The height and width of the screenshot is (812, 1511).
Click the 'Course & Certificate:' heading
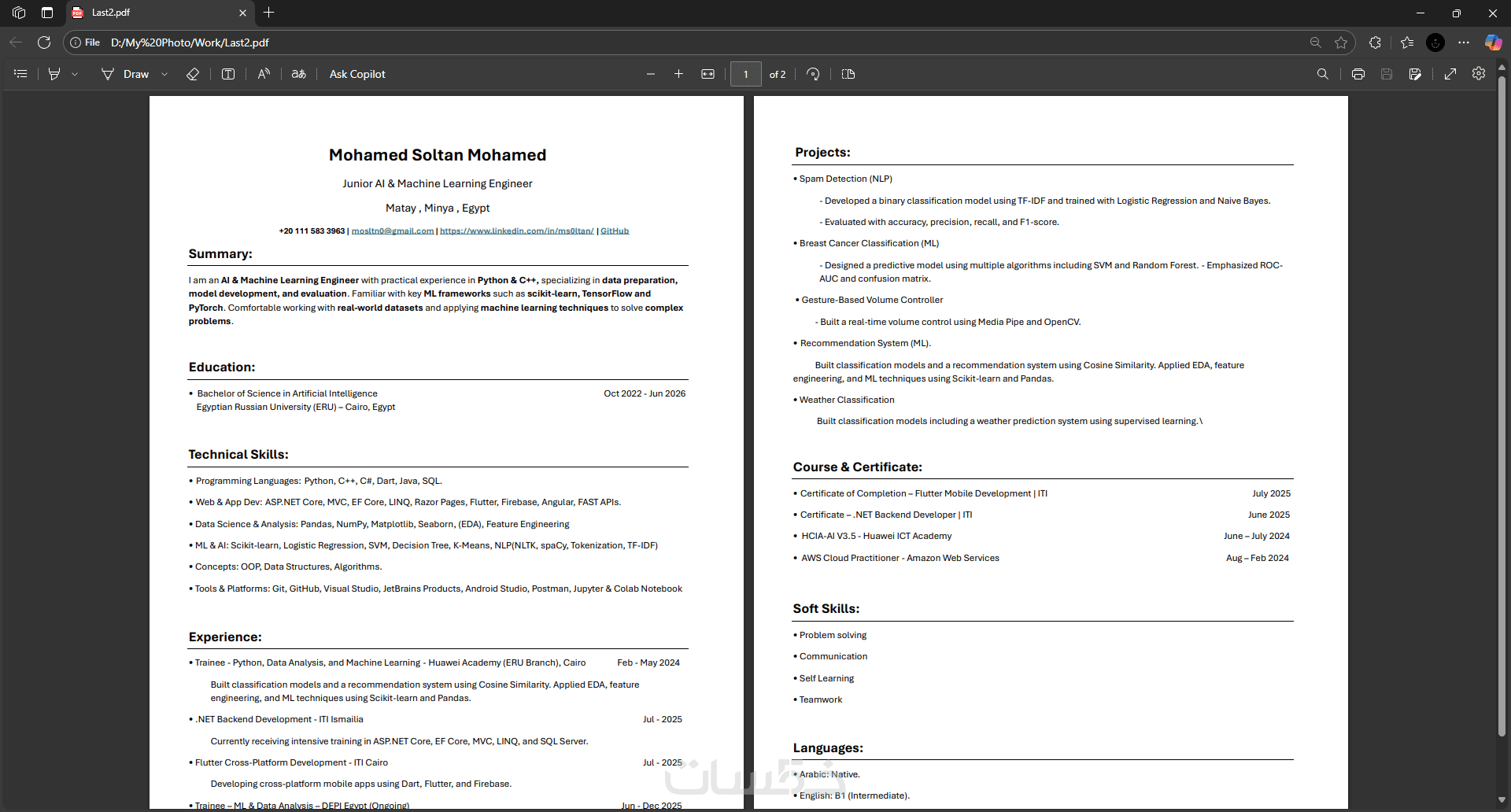click(858, 467)
